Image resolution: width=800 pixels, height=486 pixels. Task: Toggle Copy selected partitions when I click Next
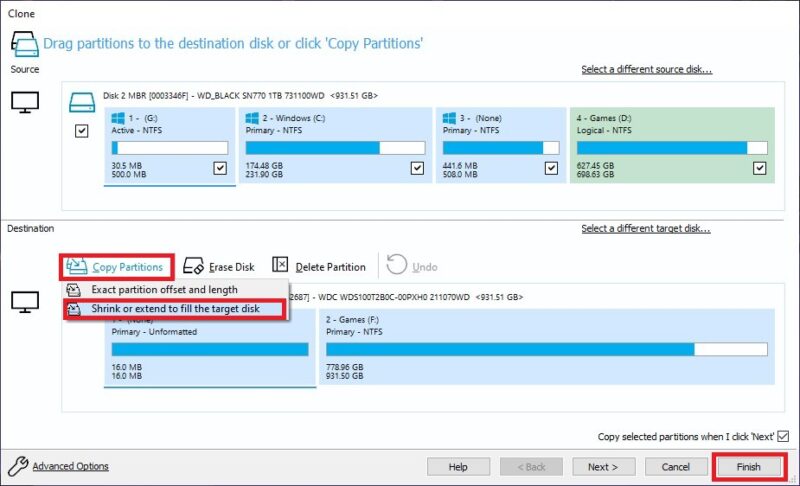pyautogui.click(x=783, y=437)
